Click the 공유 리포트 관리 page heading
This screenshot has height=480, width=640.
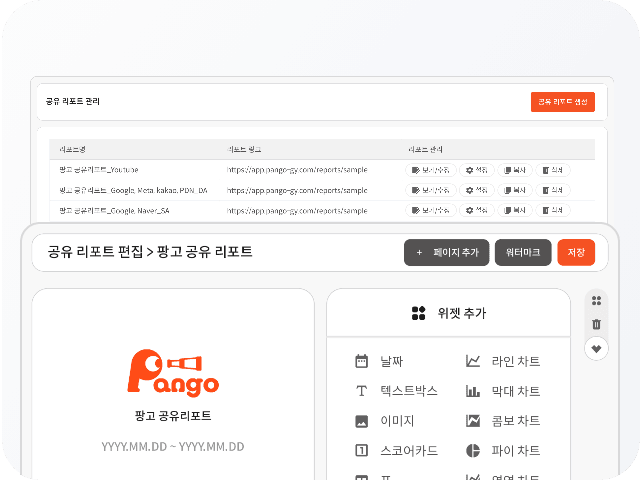pyautogui.click(x=73, y=101)
